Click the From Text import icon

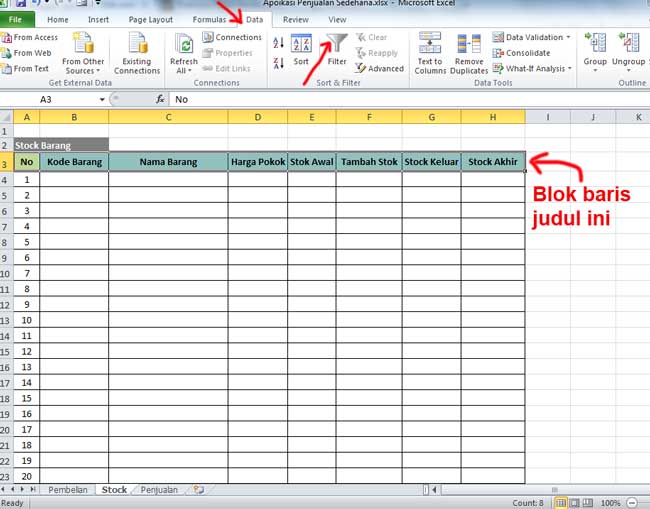pos(6,68)
